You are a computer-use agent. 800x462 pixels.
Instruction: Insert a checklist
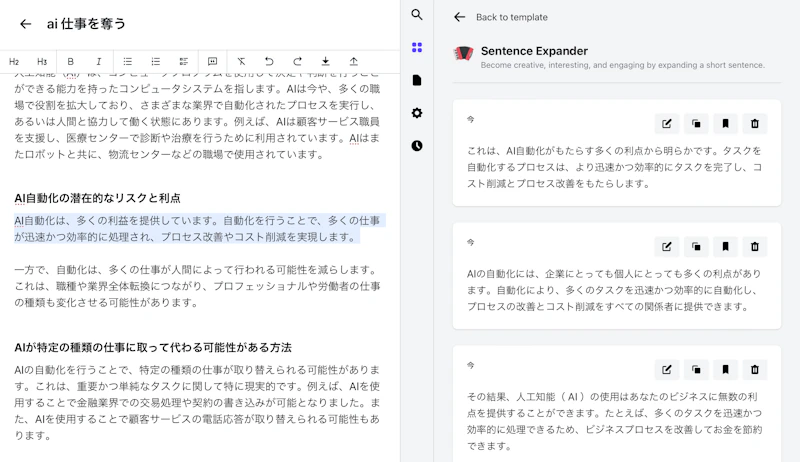pos(184,62)
